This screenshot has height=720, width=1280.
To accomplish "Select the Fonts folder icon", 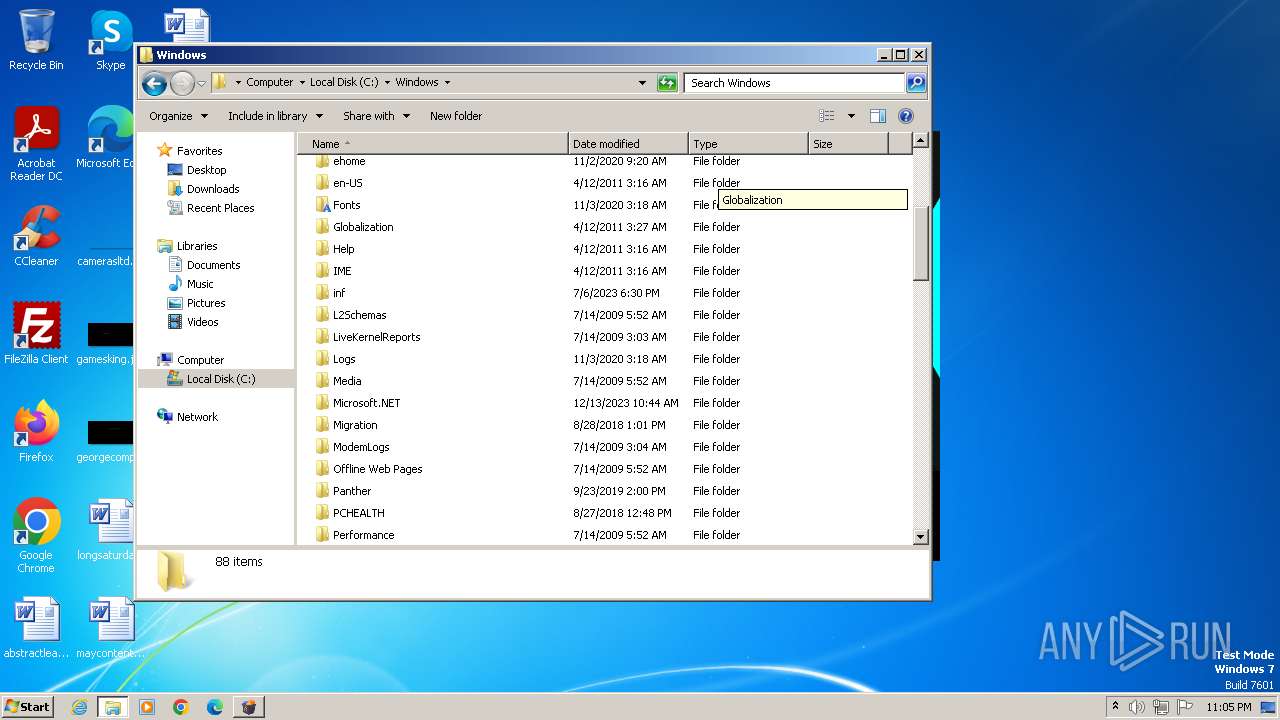I will pos(322,205).
